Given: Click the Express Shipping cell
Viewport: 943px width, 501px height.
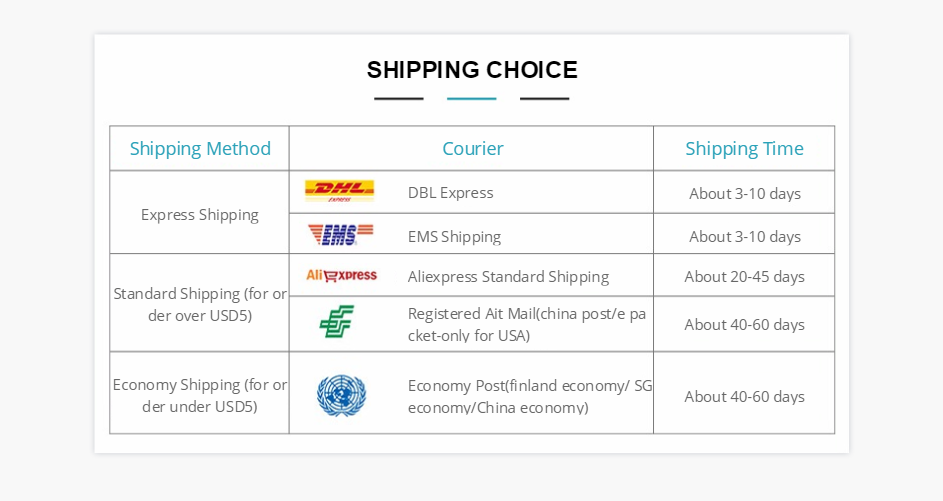Looking at the screenshot, I should tap(200, 214).
